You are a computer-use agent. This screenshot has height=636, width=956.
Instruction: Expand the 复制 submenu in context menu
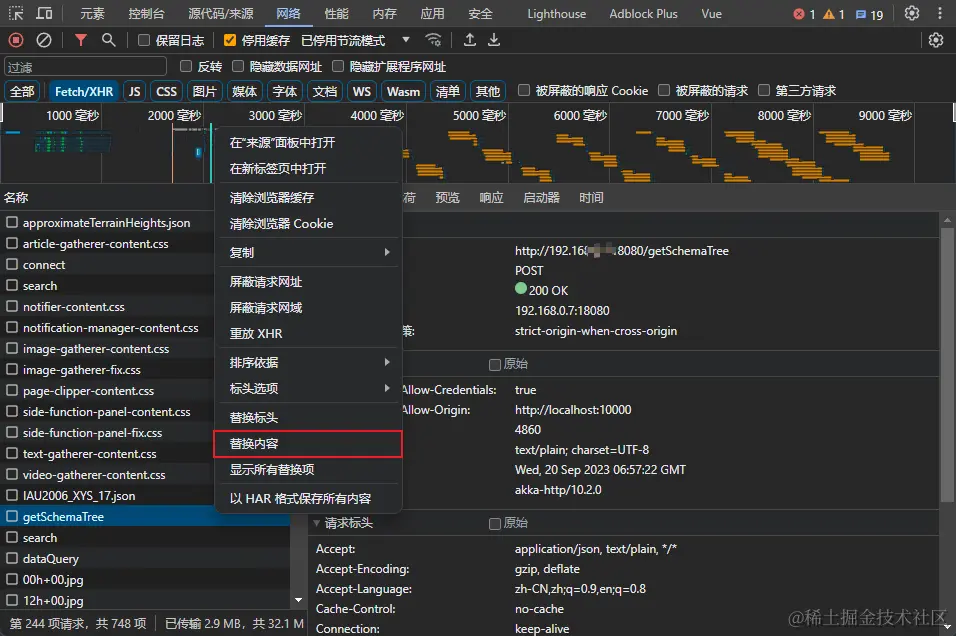[309, 252]
